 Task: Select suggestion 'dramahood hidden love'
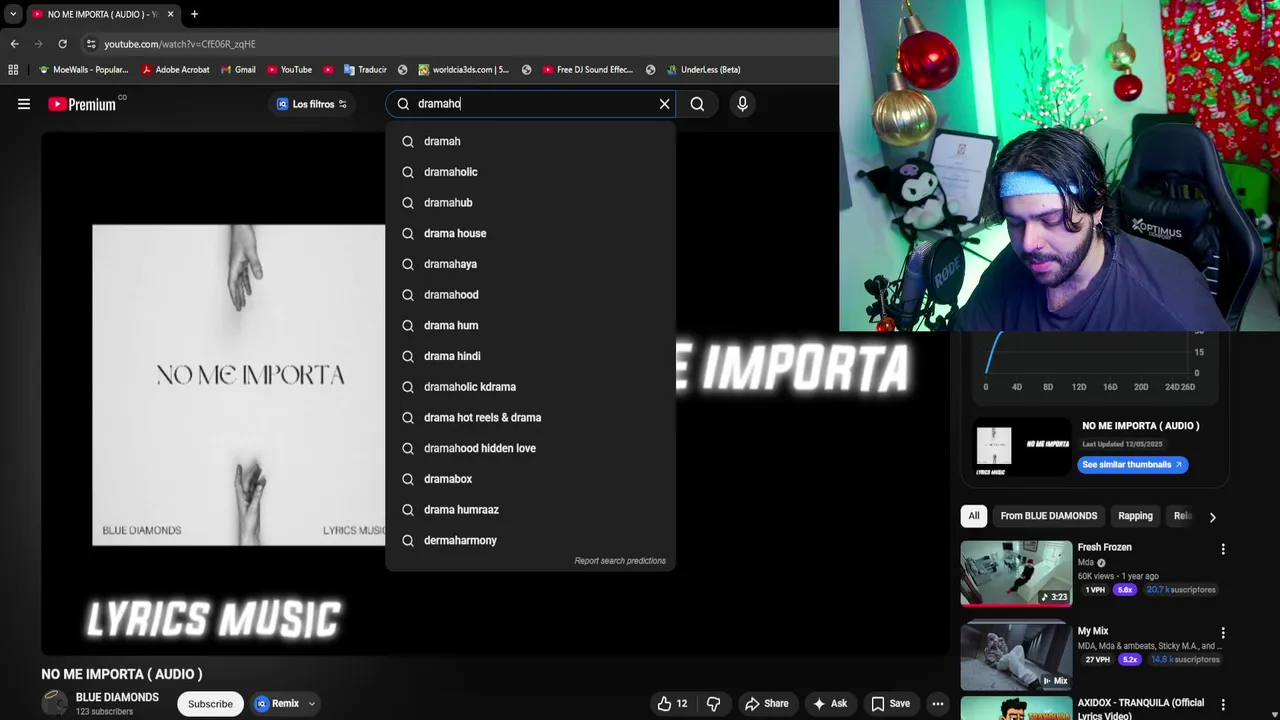pyautogui.click(x=530, y=448)
